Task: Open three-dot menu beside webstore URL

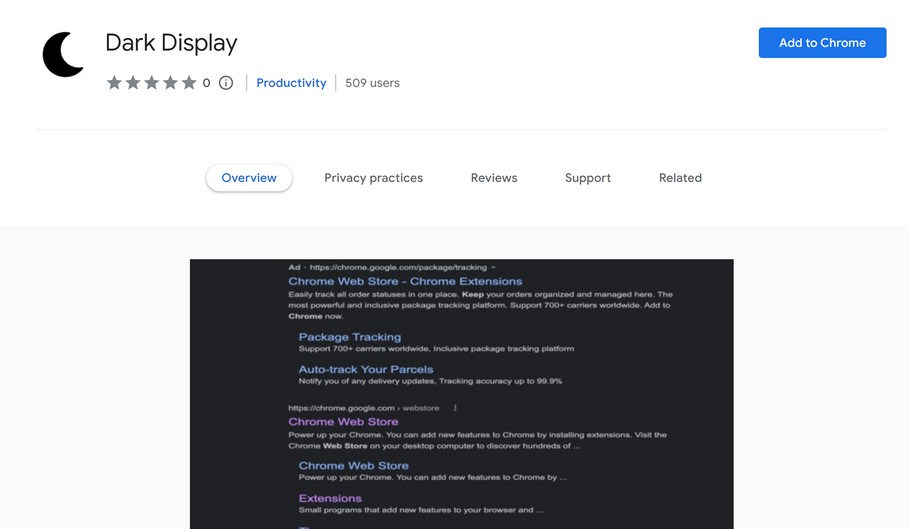Action: pos(455,408)
